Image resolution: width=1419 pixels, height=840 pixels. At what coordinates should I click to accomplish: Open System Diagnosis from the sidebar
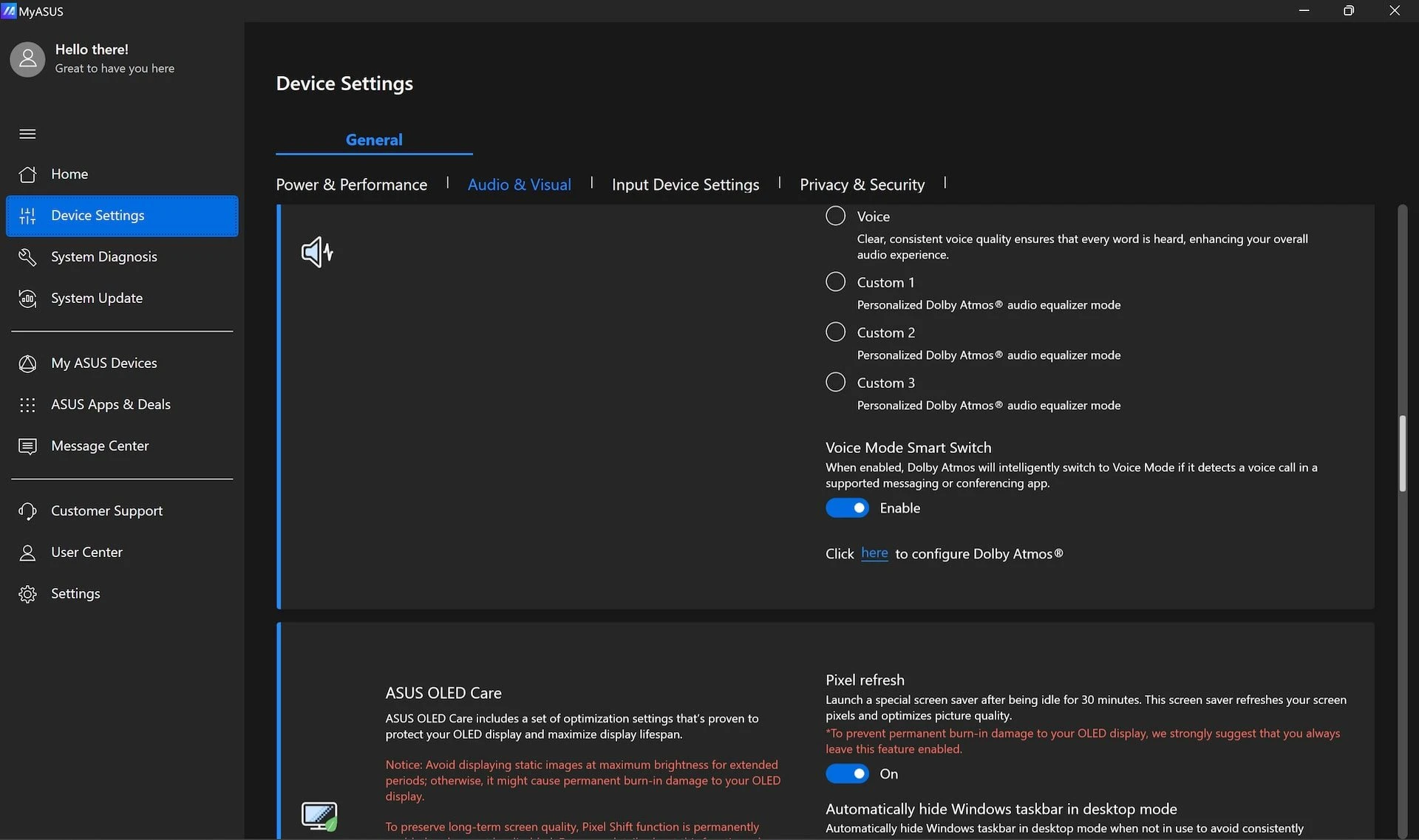[x=122, y=257]
